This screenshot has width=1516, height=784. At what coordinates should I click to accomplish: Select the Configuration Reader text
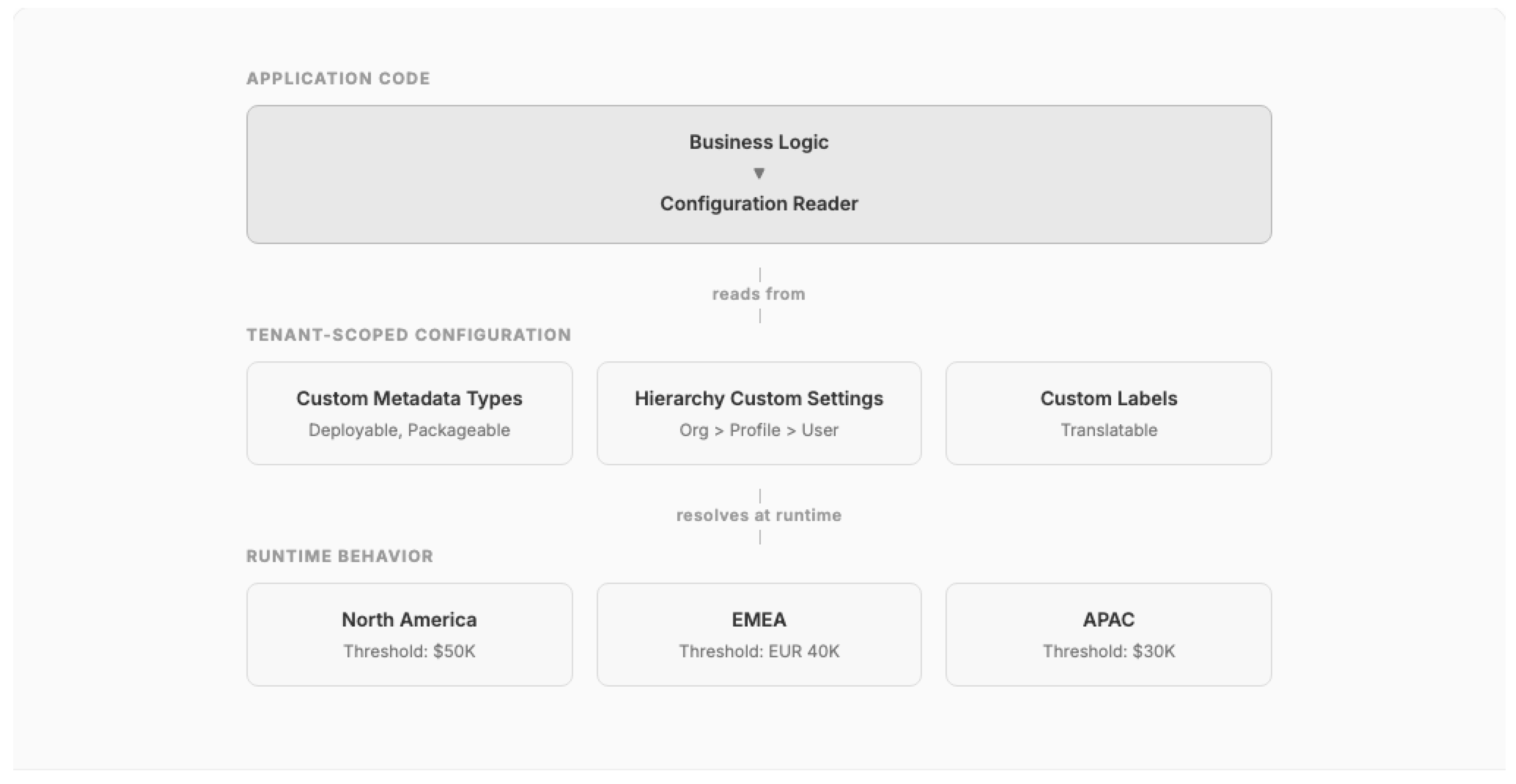pos(758,203)
